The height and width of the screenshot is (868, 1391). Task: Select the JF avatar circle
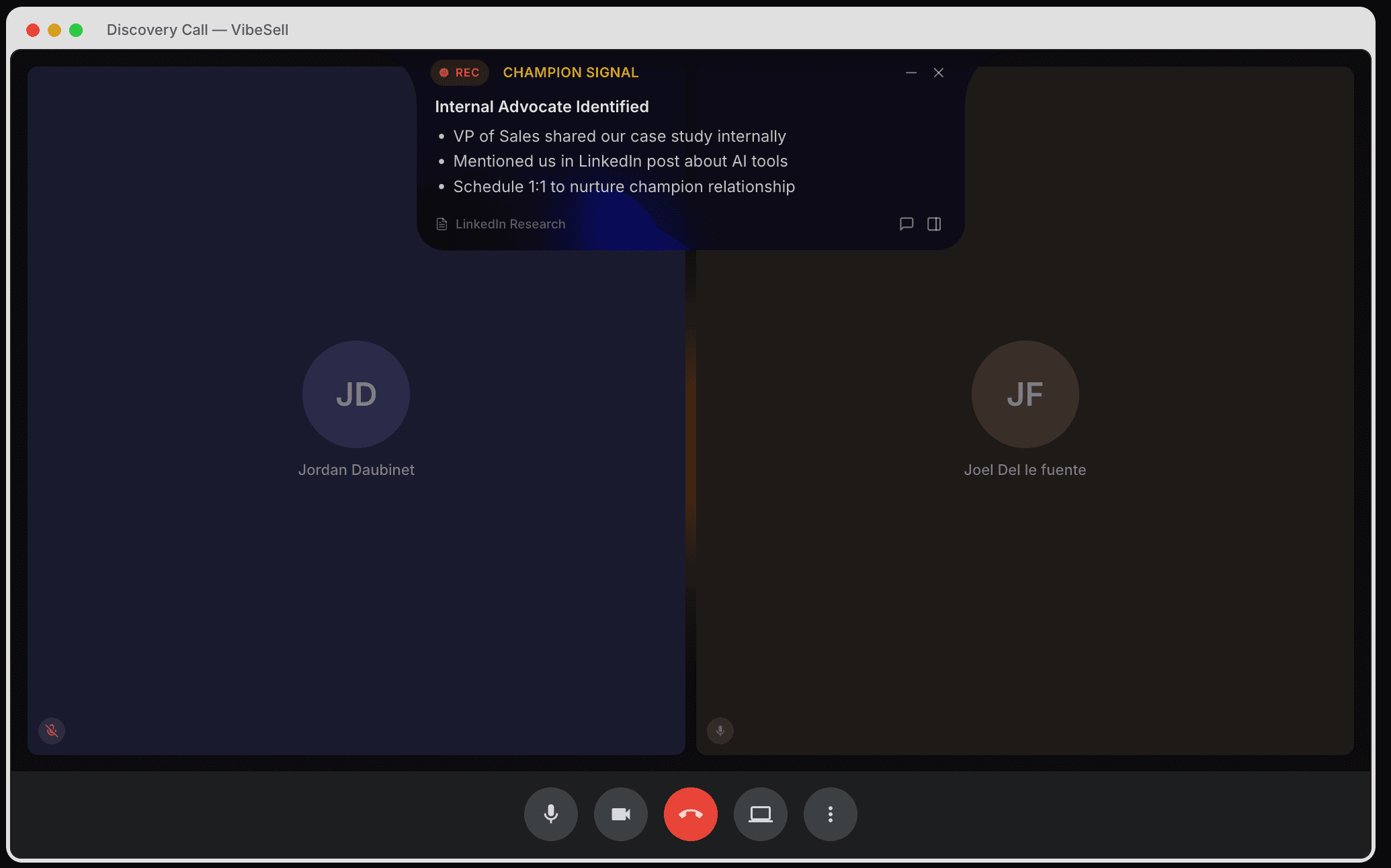pos(1025,394)
